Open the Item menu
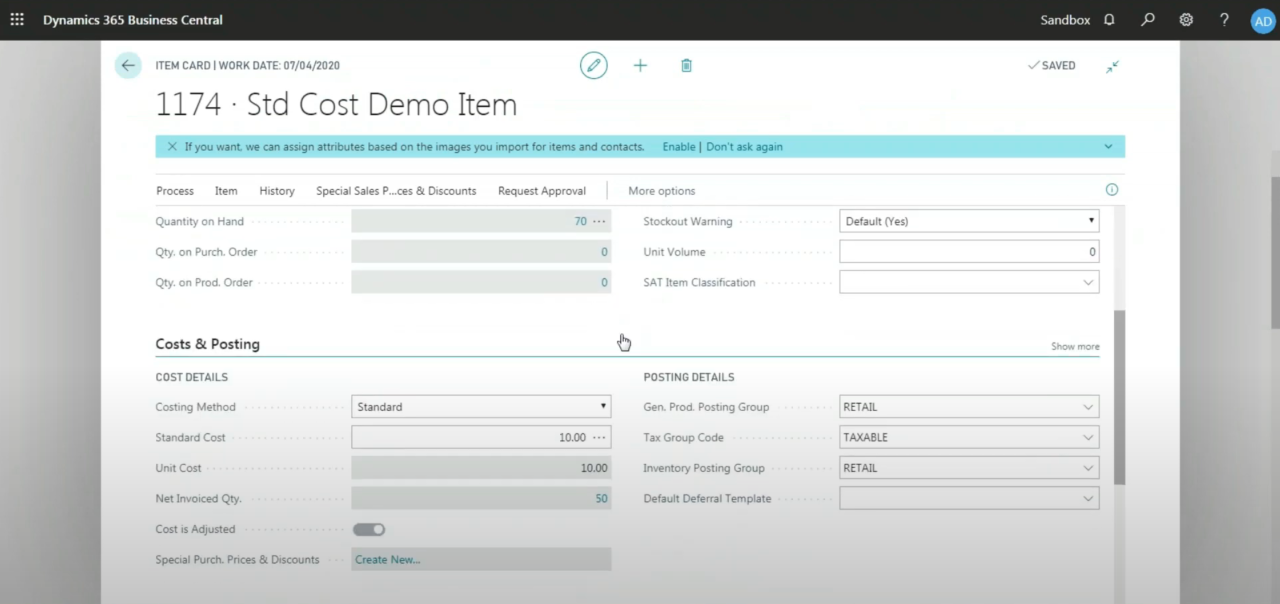Screen dimensions: 1280x604 (x=226, y=191)
